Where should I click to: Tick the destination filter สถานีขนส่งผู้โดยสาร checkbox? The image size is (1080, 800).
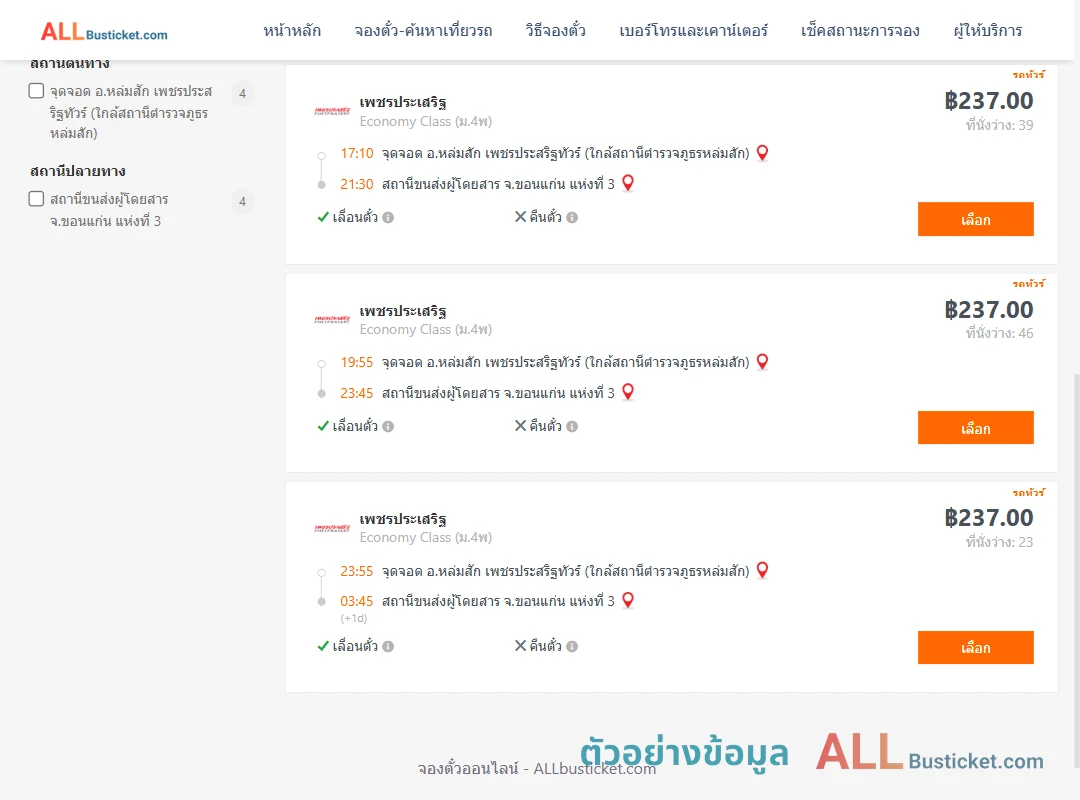(x=37, y=199)
